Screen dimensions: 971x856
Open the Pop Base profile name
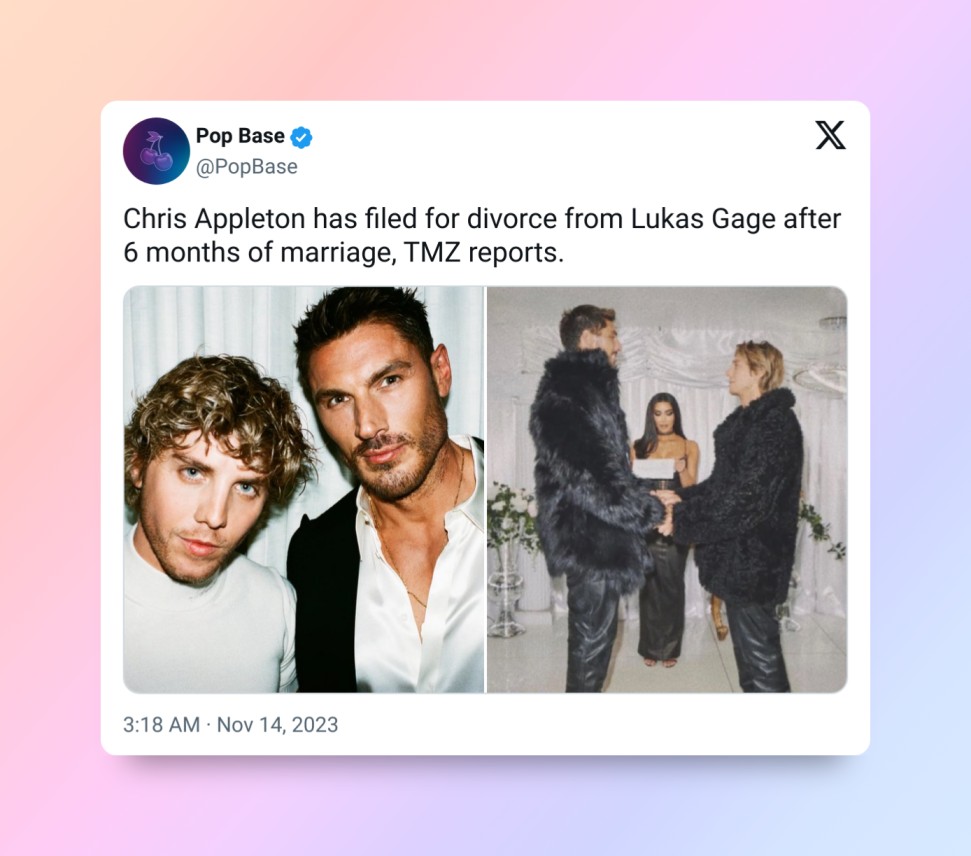[x=240, y=136]
